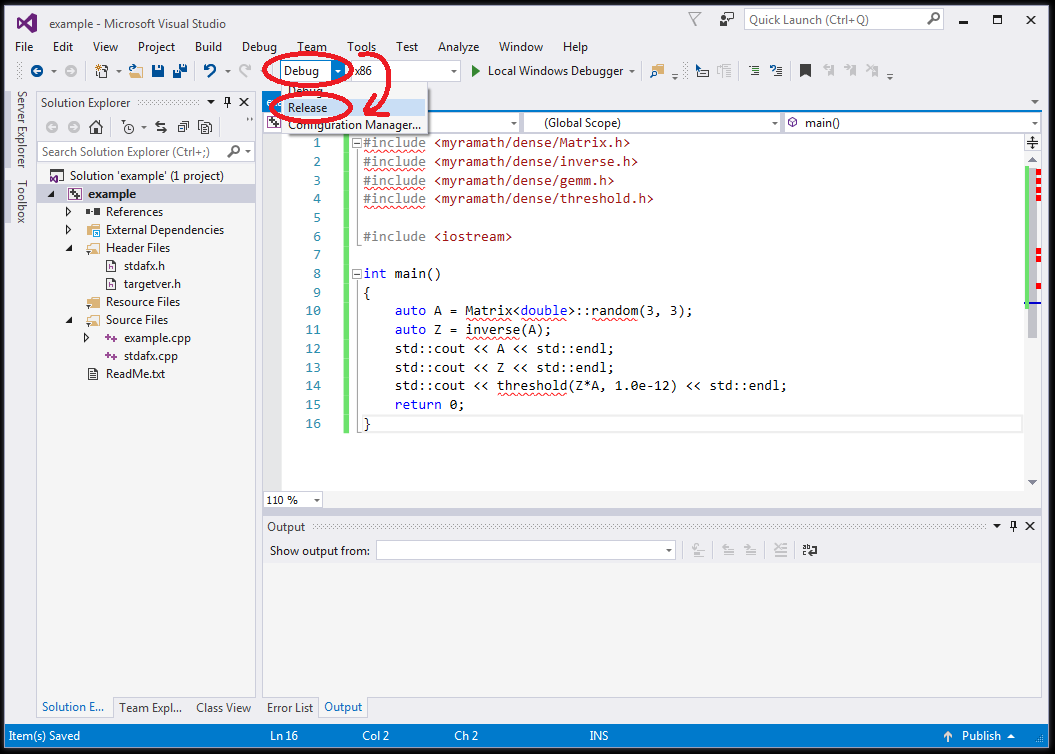This screenshot has height=754, width=1055.
Task: Pin the Output panel
Action: [1013, 526]
